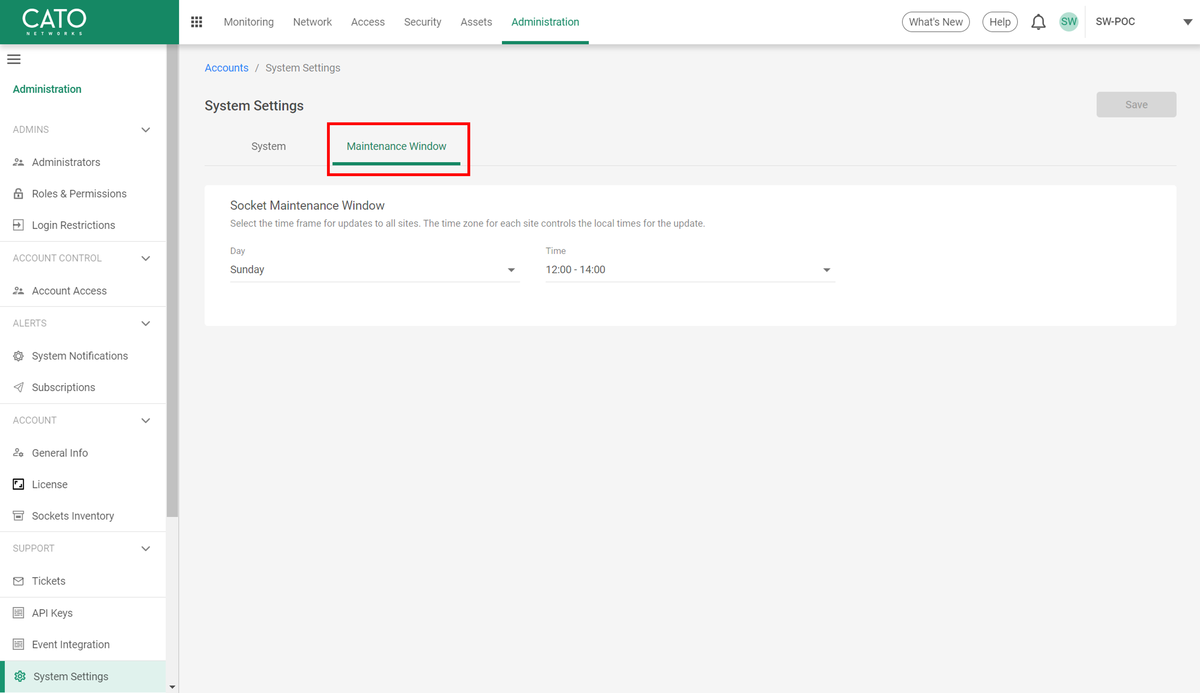Viewport: 1200px width, 693px height.
Task: Click the API Keys icon
Action: (x=18, y=613)
